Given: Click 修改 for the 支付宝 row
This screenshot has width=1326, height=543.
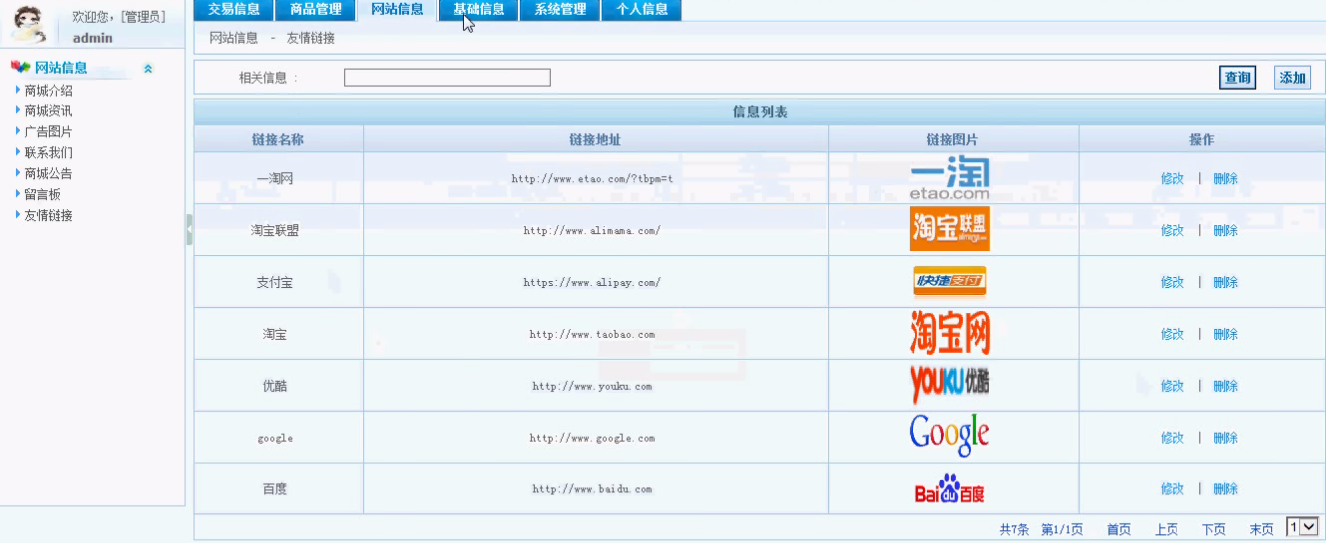Looking at the screenshot, I should click(x=1172, y=283).
